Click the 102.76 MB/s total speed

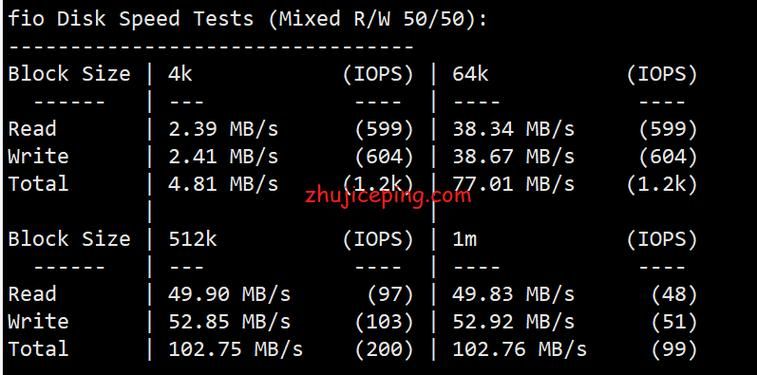pyautogui.click(x=519, y=349)
